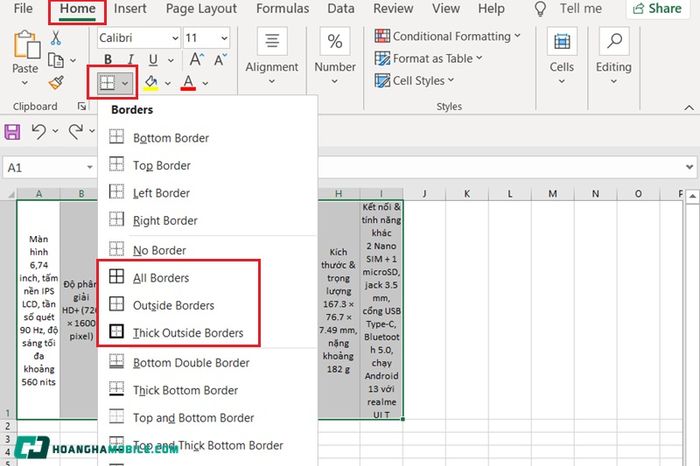Click the Redo icon
Image resolution: width=700 pixels, height=466 pixels.
pyautogui.click(x=76, y=131)
